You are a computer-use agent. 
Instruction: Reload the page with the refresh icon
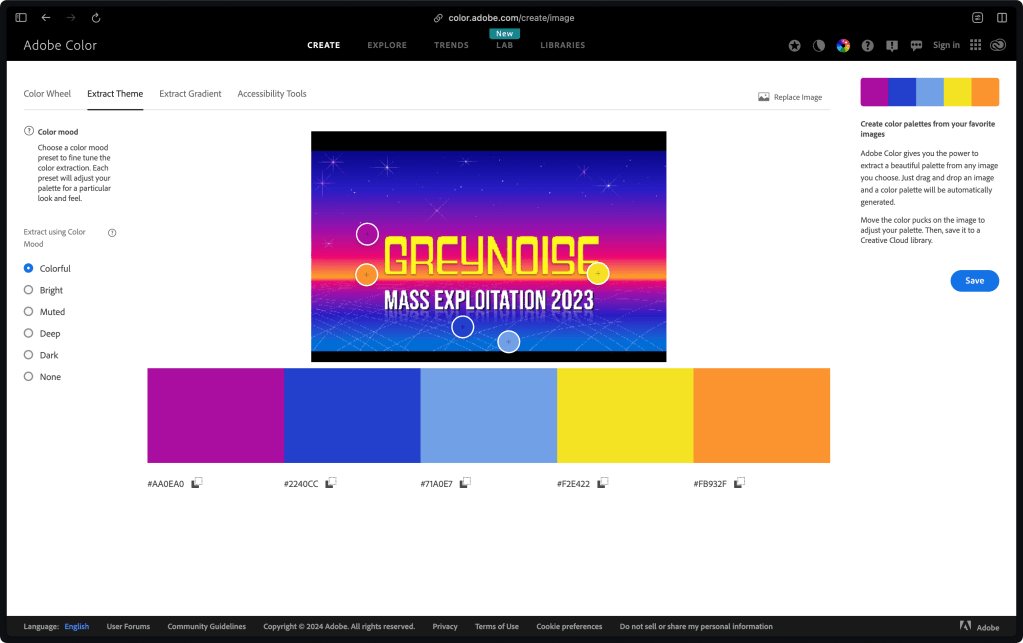click(96, 18)
